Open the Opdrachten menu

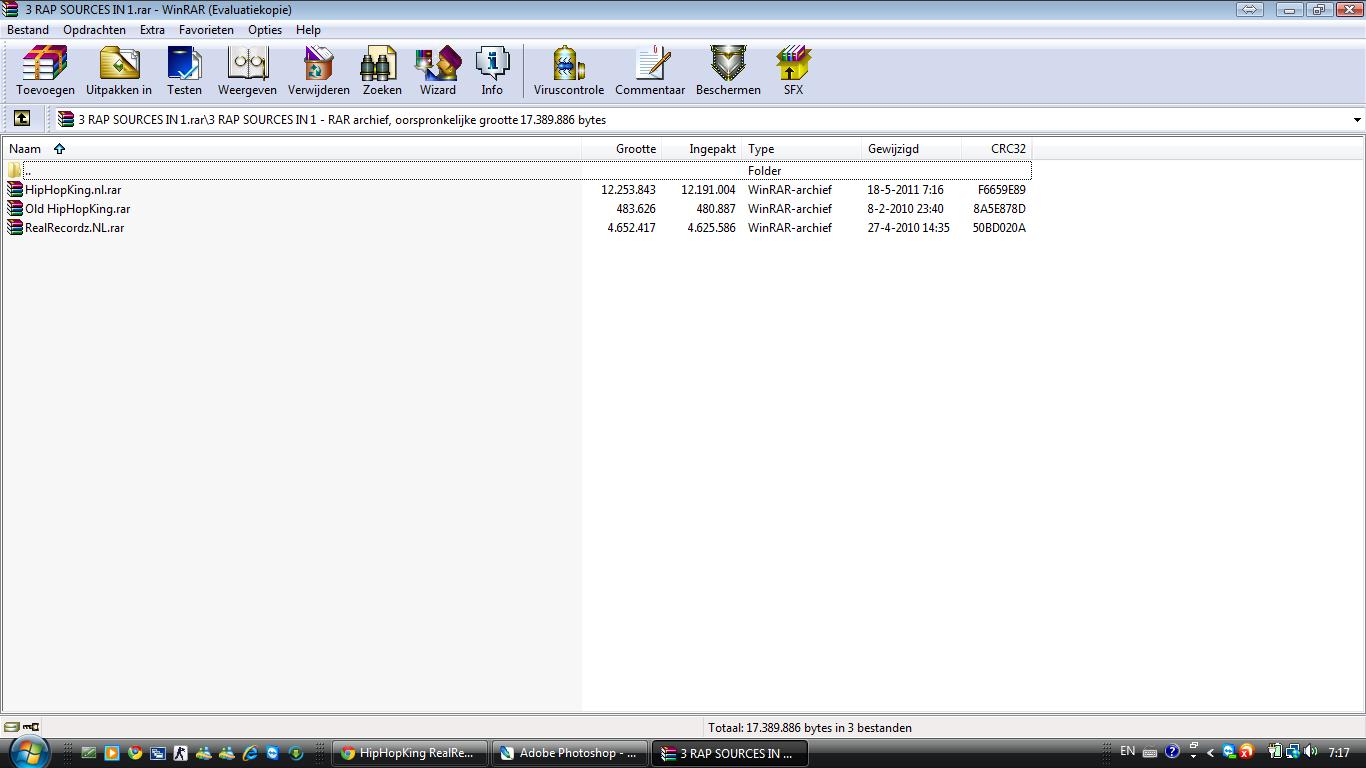(x=94, y=30)
